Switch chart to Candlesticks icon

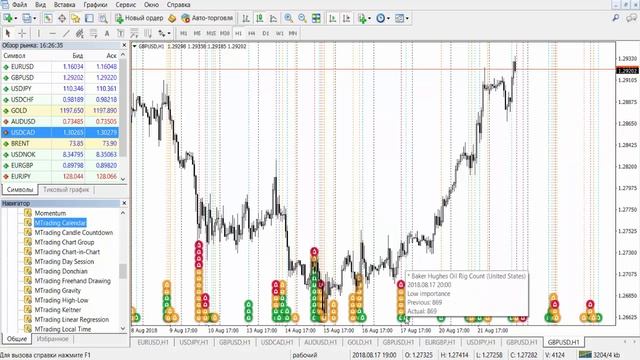pyautogui.click(x=260, y=18)
